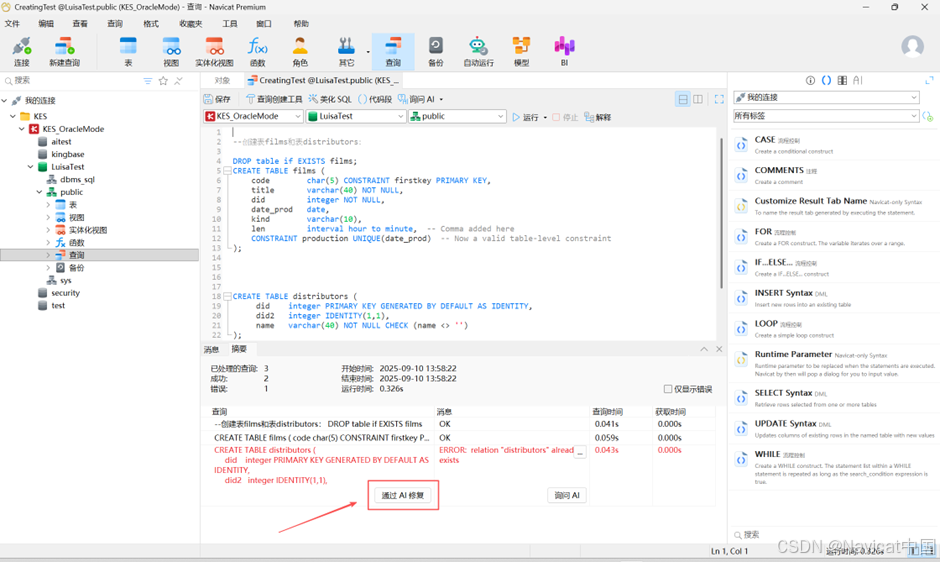This screenshot has width=940, height=562.
Task: Click the editor vertical scrollbar
Action: coord(721,213)
